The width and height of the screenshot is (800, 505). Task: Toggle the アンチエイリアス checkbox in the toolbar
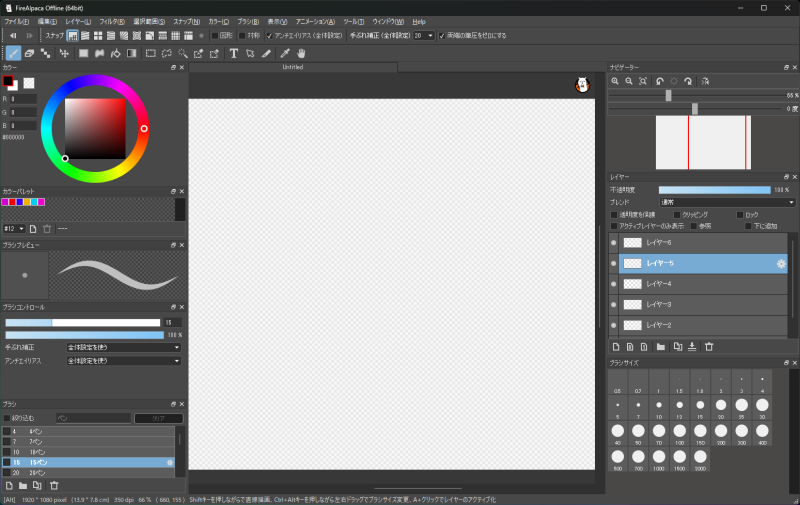(x=269, y=36)
